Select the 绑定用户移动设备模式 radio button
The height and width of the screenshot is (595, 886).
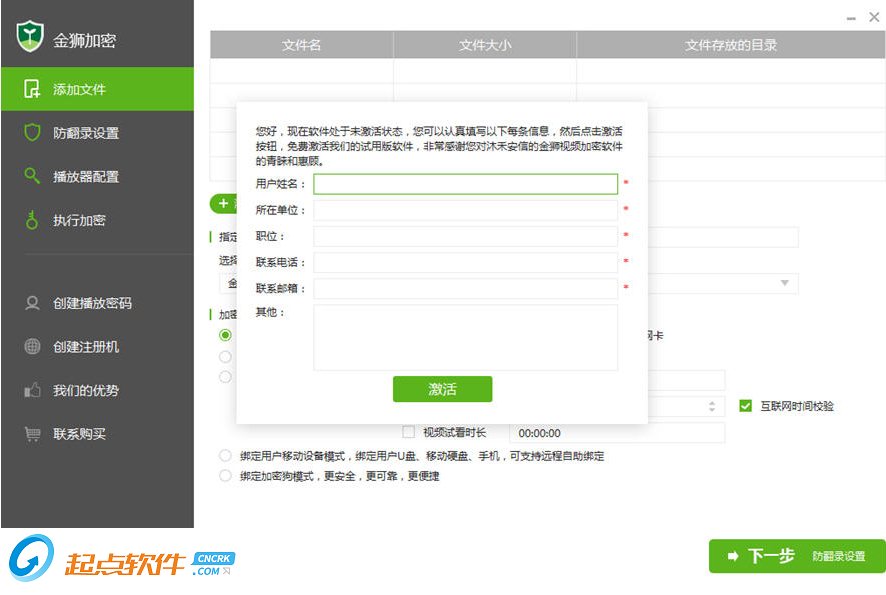tap(226, 455)
